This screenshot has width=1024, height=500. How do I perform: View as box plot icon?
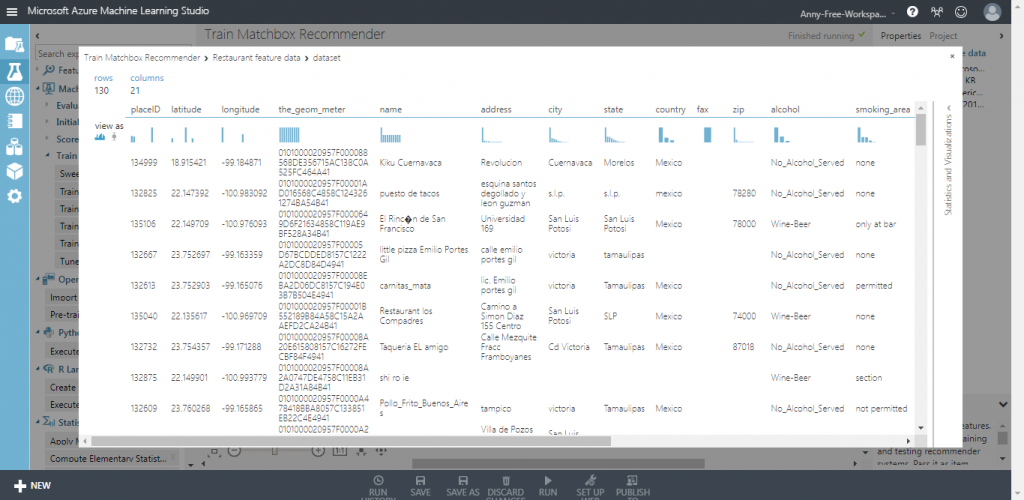coord(115,137)
